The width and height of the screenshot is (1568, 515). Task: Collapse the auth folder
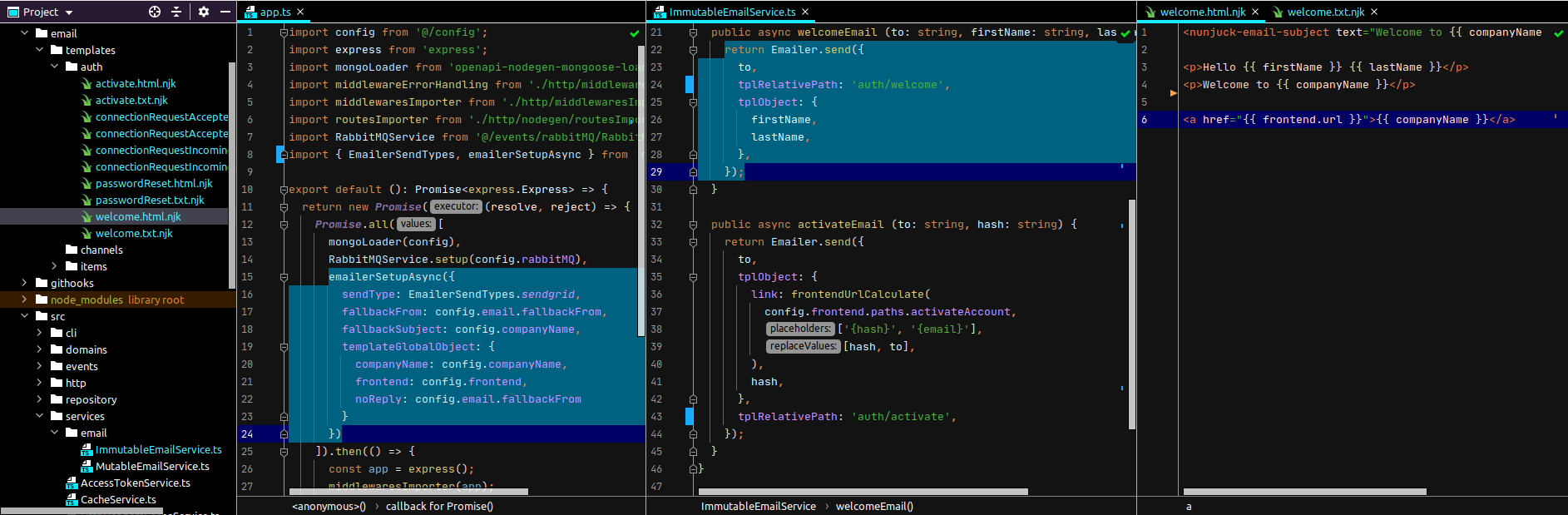click(54, 67)
